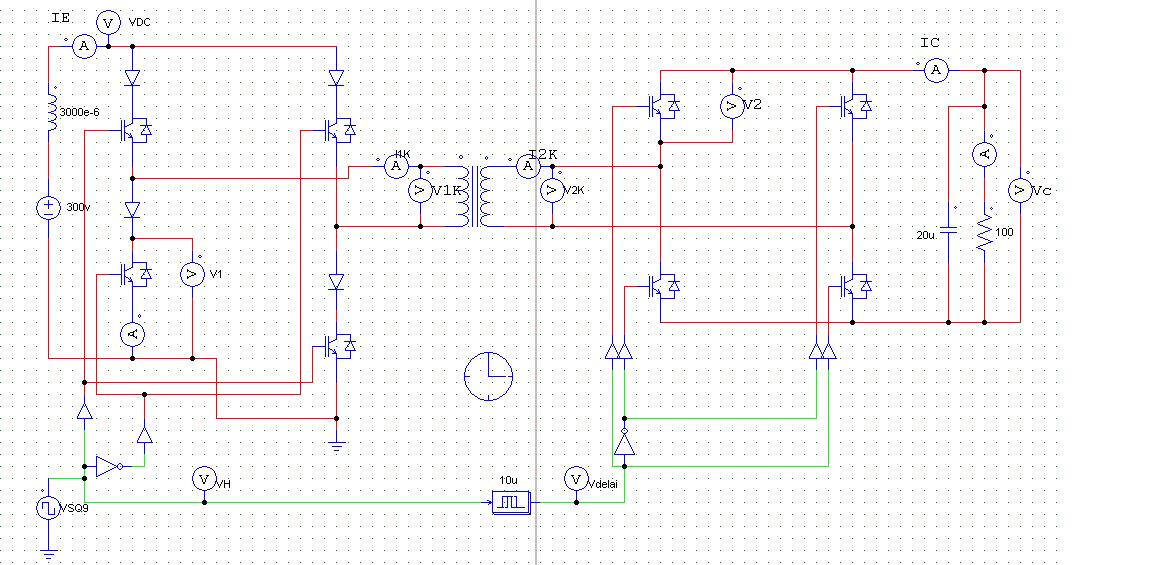Image resolution: width=1156 pixels, height=565 pixels.
Task: Select the VSQ9 square-wave source
Action: click(49, 507)
